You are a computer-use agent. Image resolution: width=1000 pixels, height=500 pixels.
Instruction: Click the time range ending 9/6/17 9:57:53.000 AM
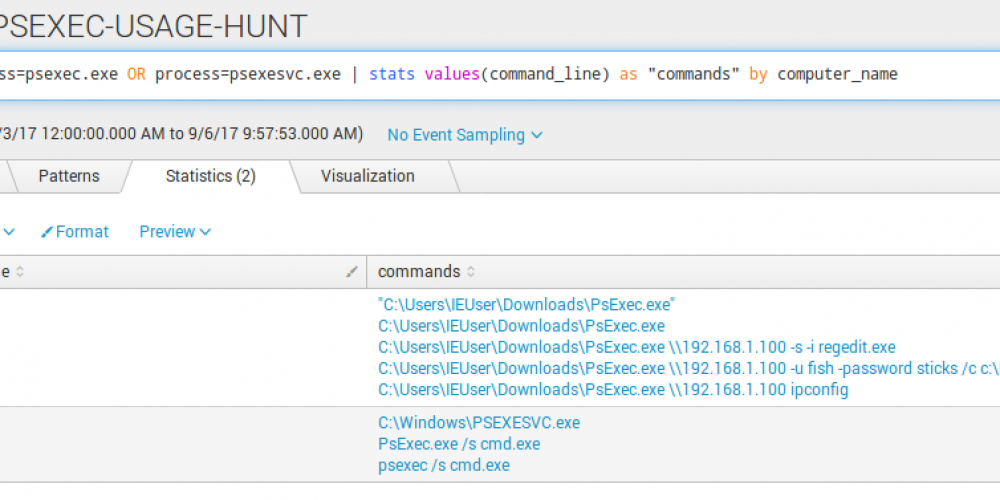[x=180, y=134]
